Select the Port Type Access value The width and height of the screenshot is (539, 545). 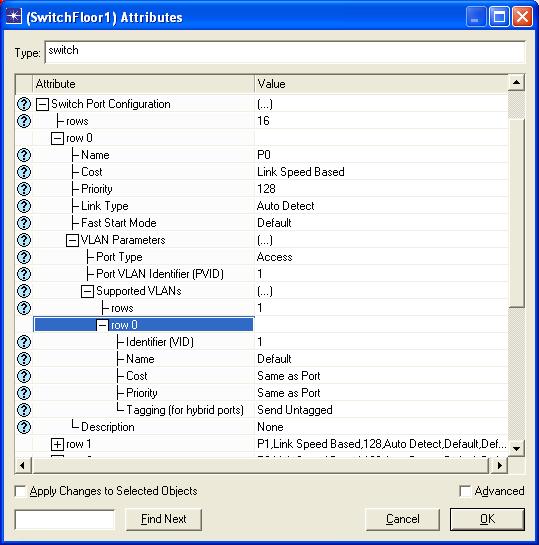tap(381, 257)
